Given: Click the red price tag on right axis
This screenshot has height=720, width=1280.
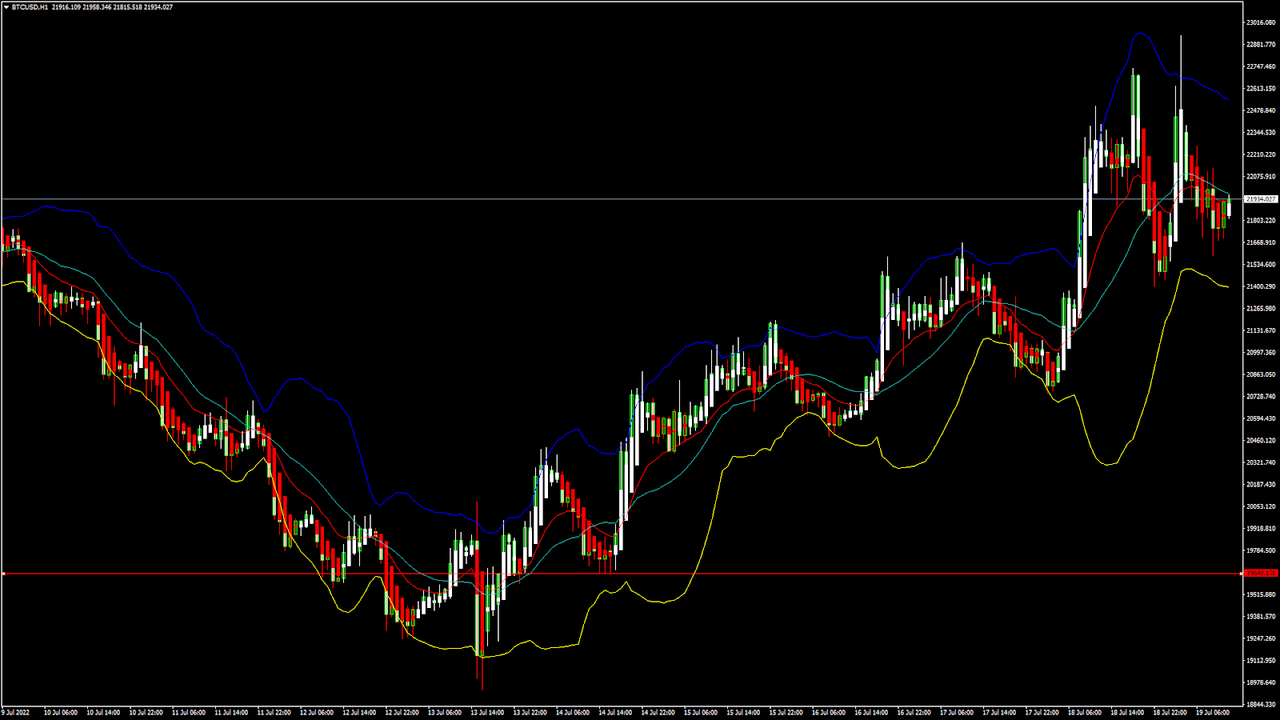Looking at the screenshot, I should [1260, 573].
